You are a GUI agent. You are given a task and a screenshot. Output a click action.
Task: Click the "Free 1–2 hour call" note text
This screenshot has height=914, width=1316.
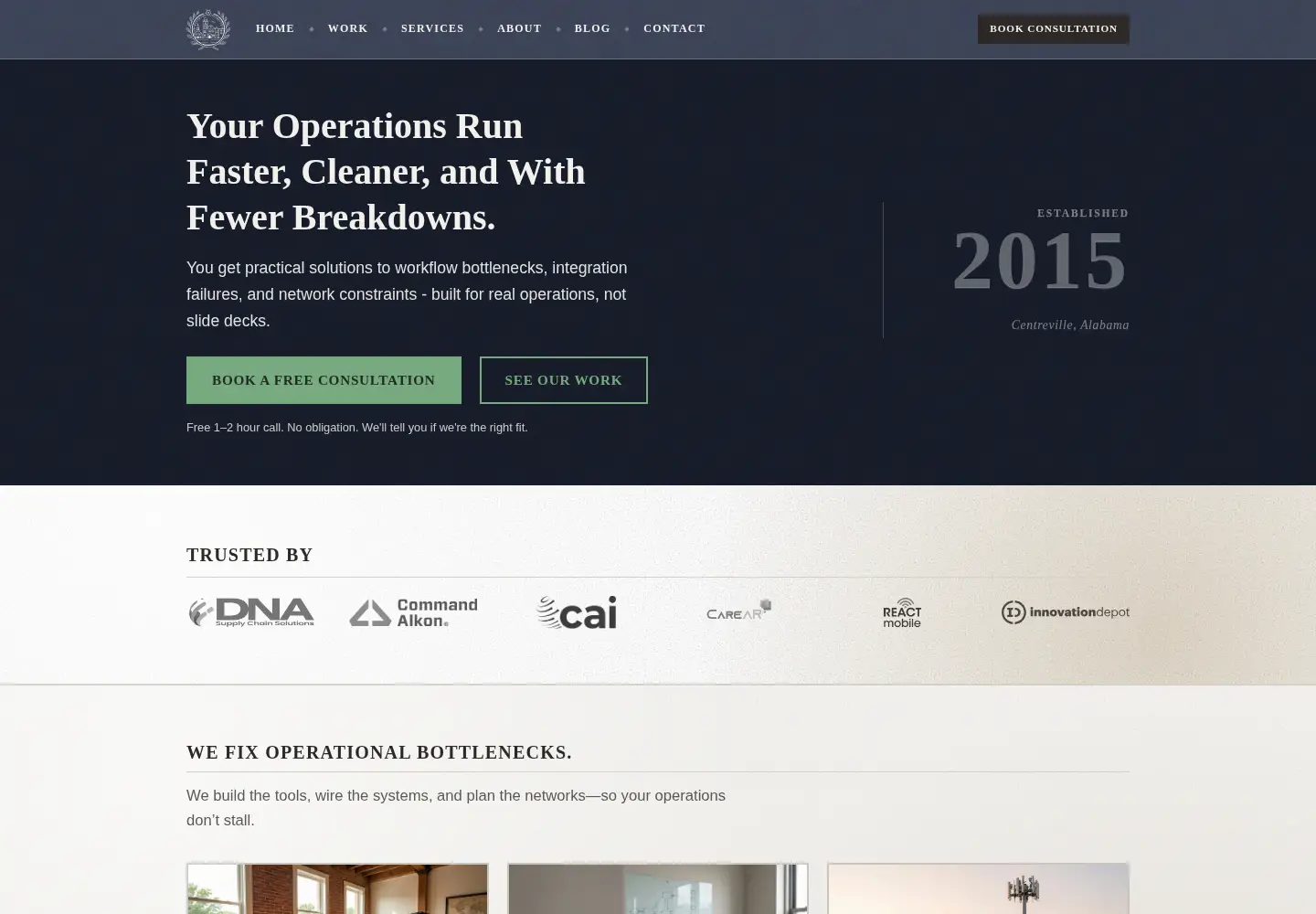(357, 428)
